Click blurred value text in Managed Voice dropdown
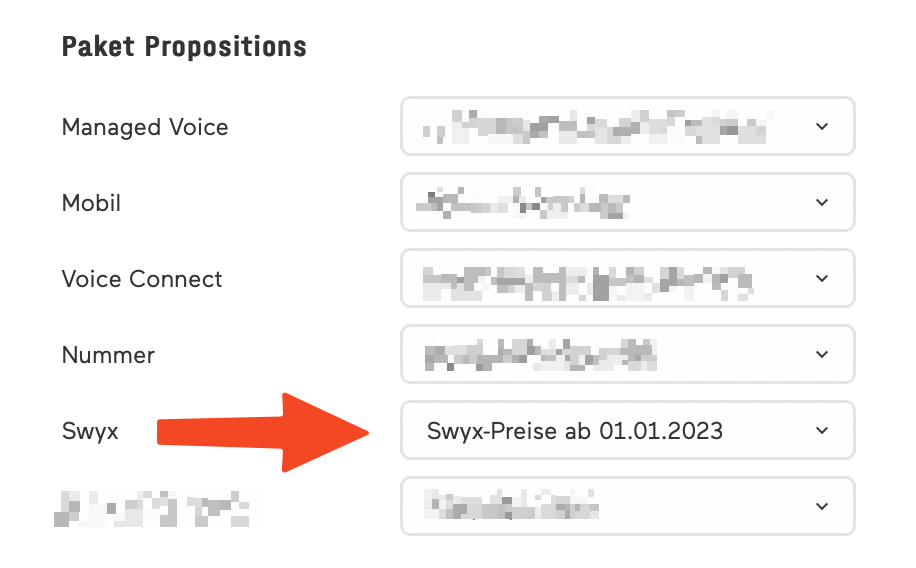 coord(597,127)
